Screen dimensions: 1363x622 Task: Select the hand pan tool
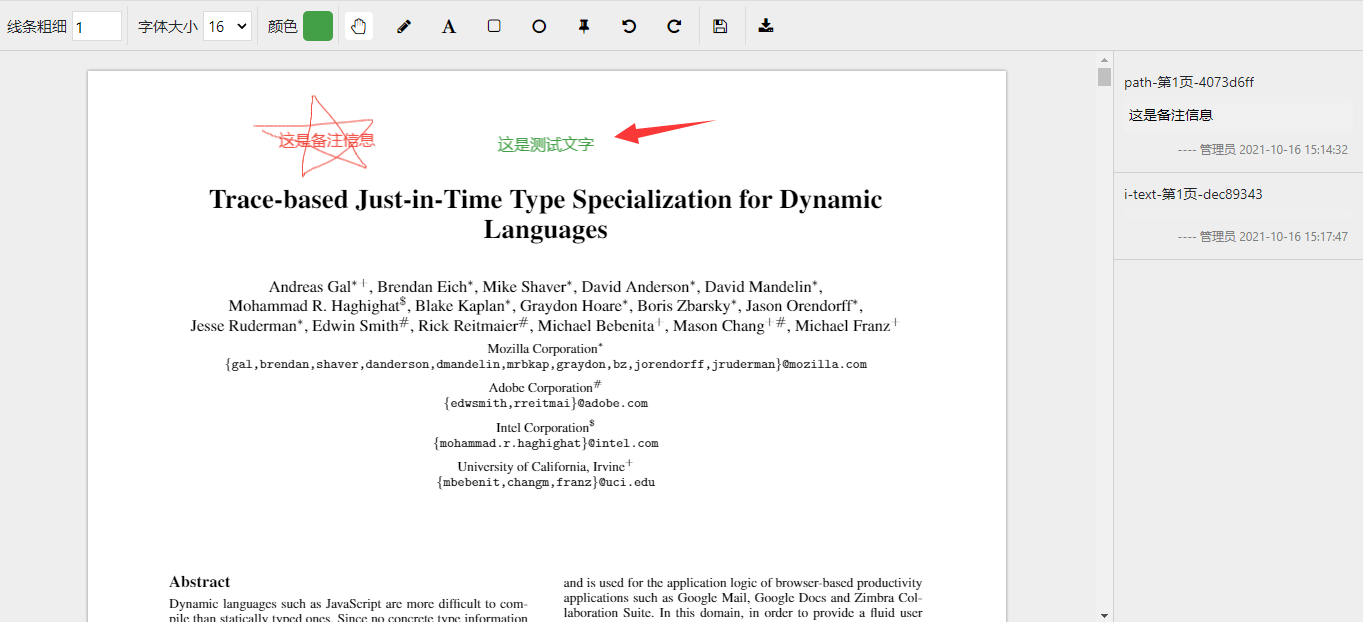pyautogui.click(x=359, y=26)
